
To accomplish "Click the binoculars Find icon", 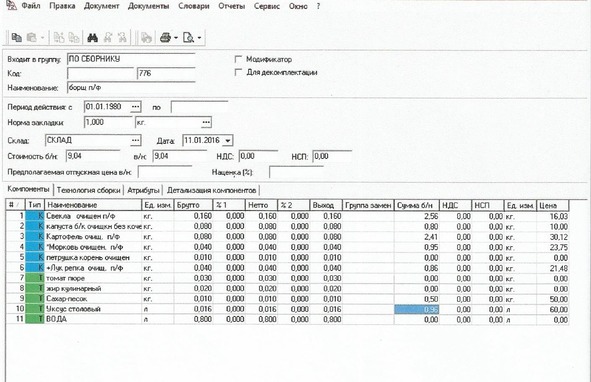I will point(93,37).
